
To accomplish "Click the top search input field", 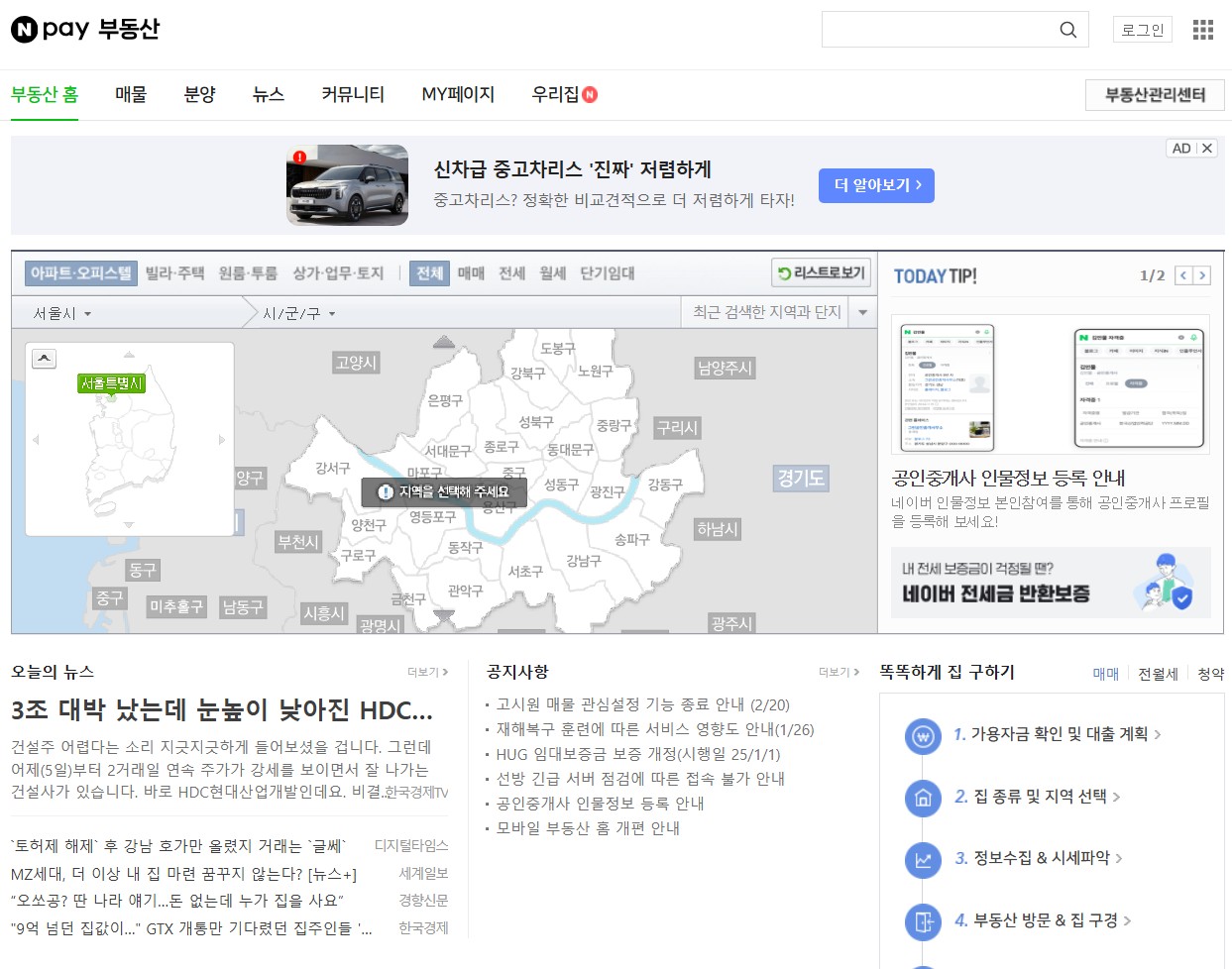I will (x=942, y=30).
